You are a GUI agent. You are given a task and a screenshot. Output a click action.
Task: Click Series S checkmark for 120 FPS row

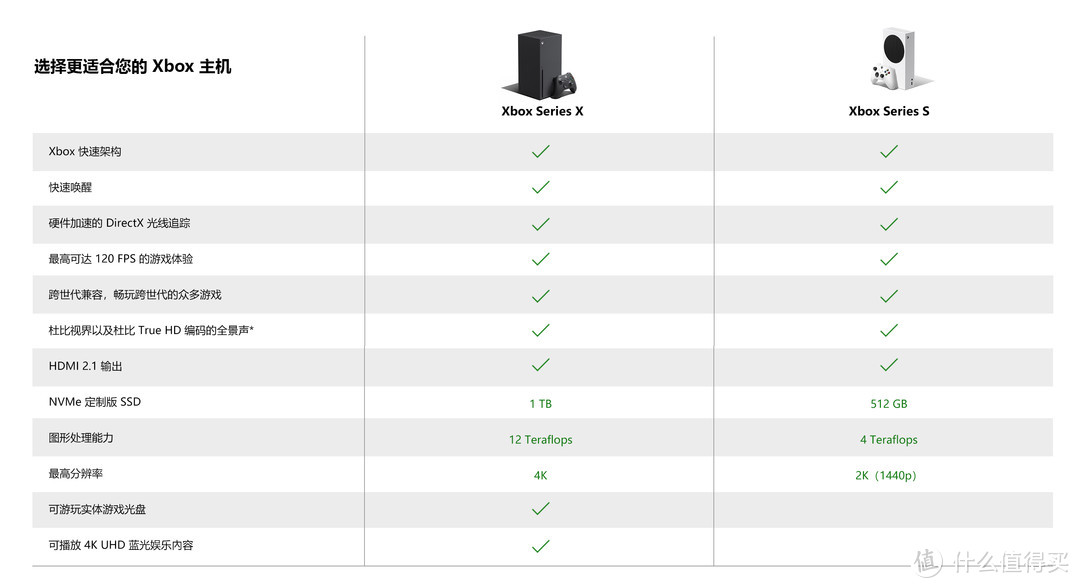click(889, 259)
